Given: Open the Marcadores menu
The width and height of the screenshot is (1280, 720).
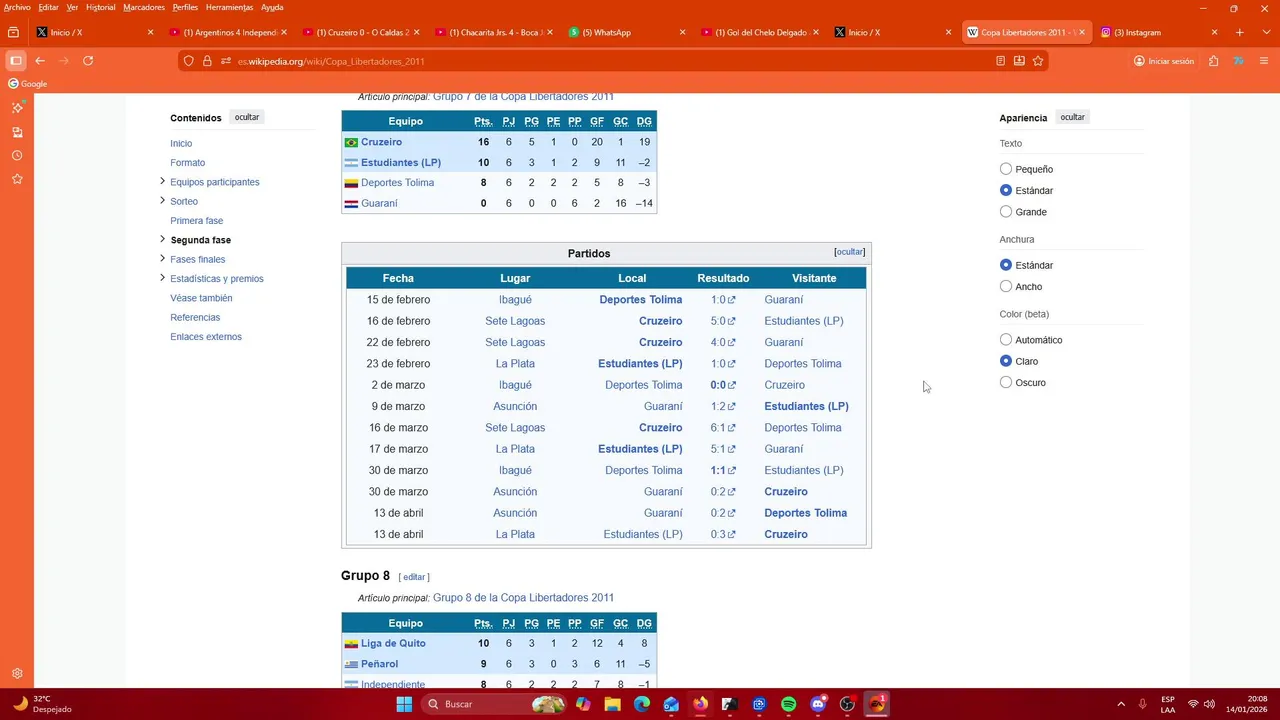Looking at the screenshot, I should pos(144,7).
